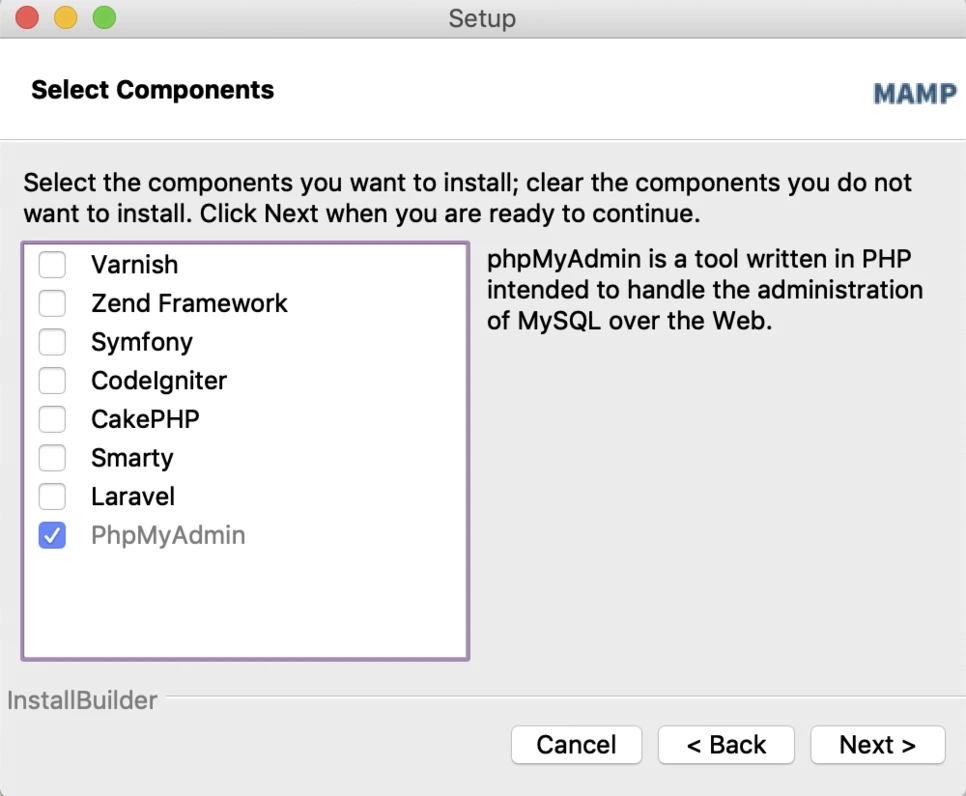966x796 pixels.
Task: Click the green zoom window button
Action: point(104,17)
